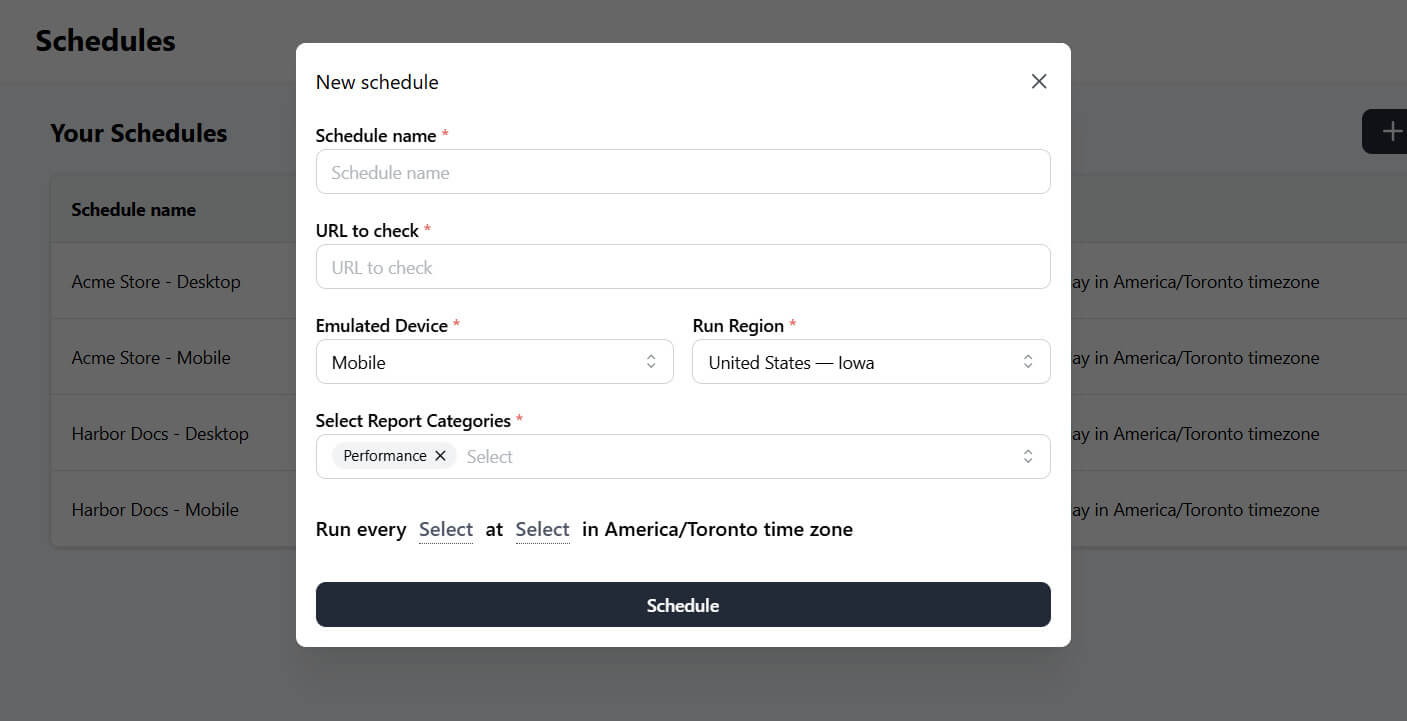
Task: Pick the run time after 'at'
Action: tap(542, 529)
